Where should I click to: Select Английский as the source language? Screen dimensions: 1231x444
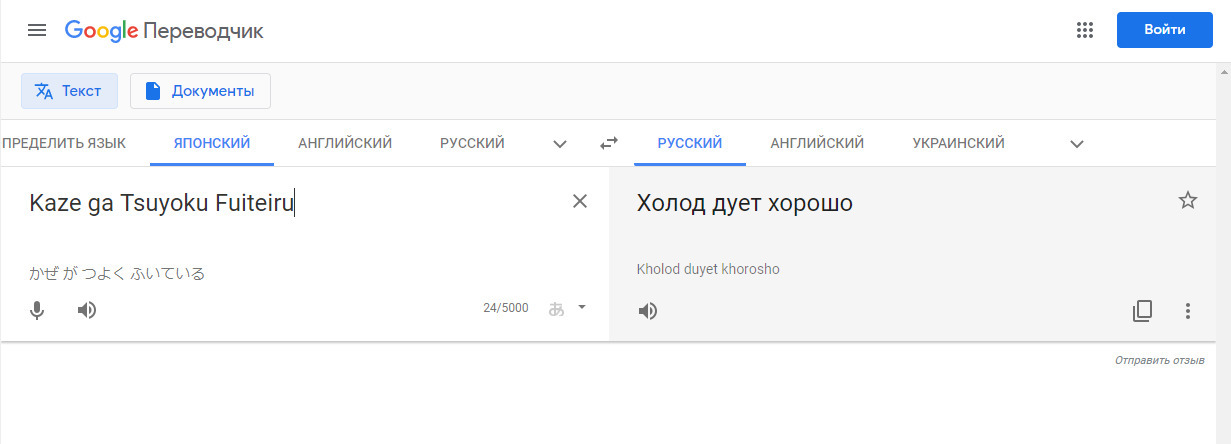pyautogui.click(x=345, y=143)
